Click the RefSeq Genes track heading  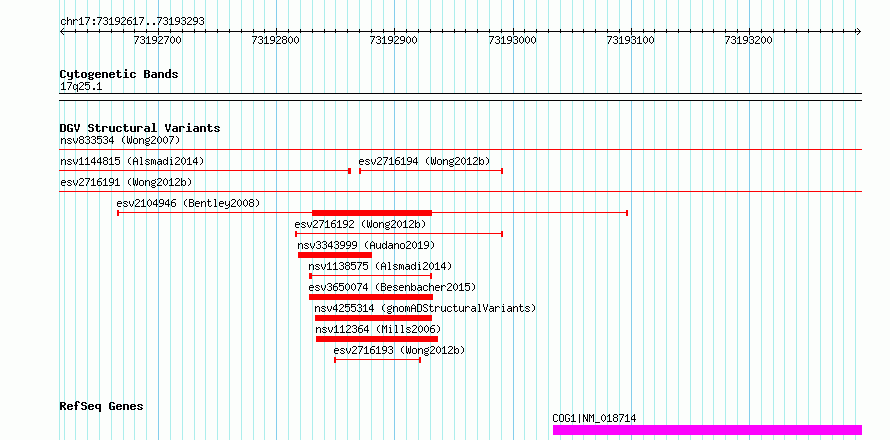tap(101, 407)
